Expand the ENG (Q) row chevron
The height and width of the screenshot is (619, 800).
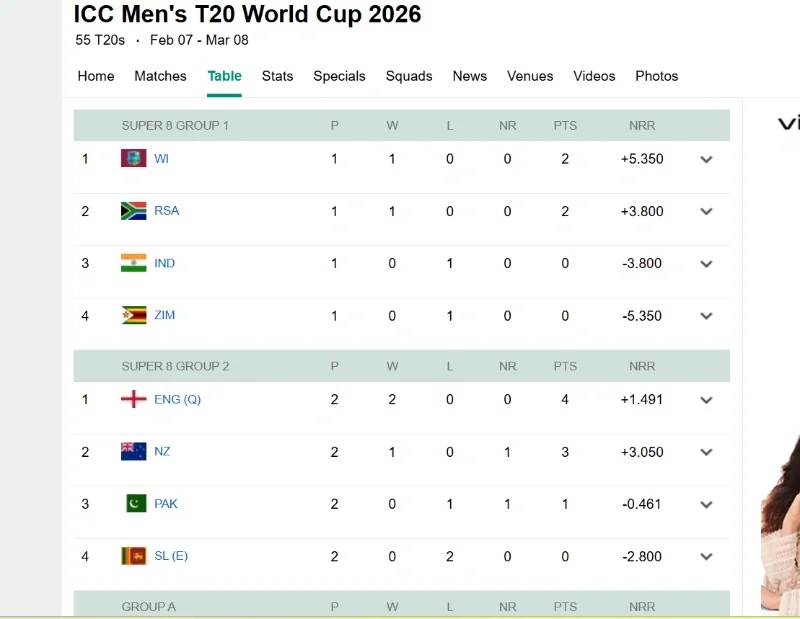706,400
